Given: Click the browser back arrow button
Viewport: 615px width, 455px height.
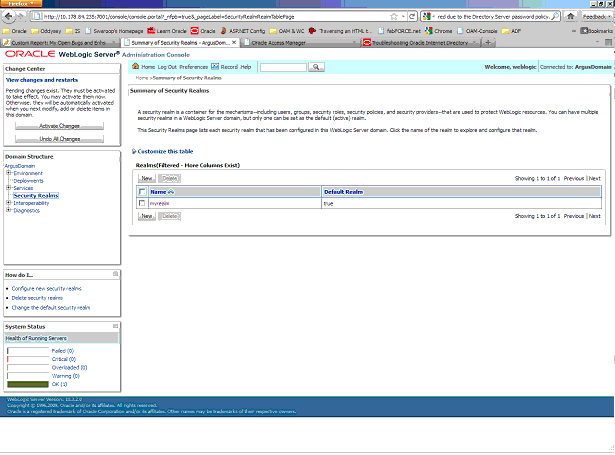Looking at the screenshot, I should coord(9,16).
